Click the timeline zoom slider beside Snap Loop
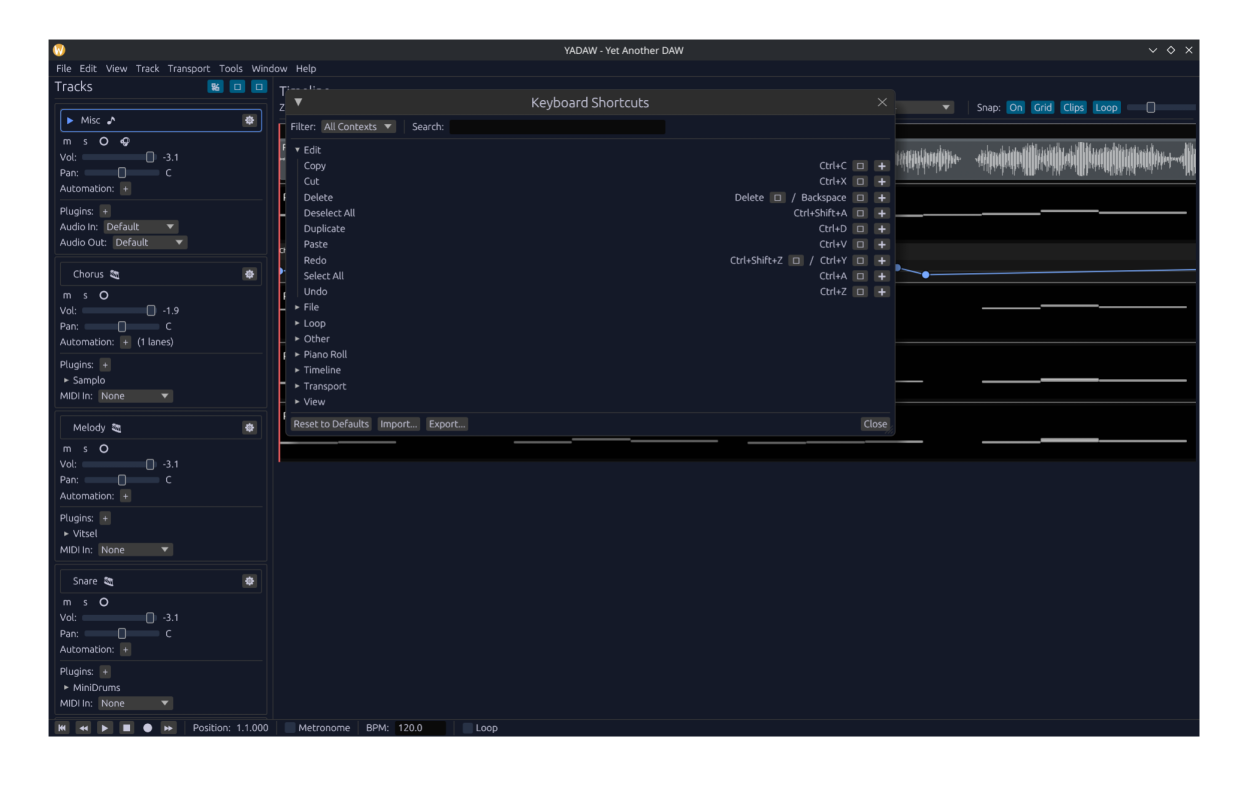This screenshot has height=794, width=1248. [x=1161, y=108]
